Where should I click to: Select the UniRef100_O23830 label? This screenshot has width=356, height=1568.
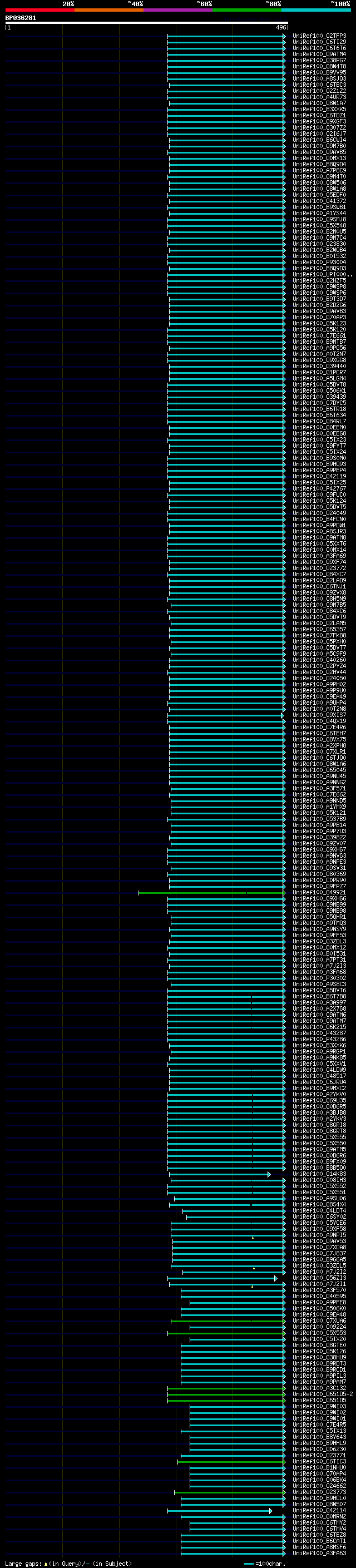319,244
